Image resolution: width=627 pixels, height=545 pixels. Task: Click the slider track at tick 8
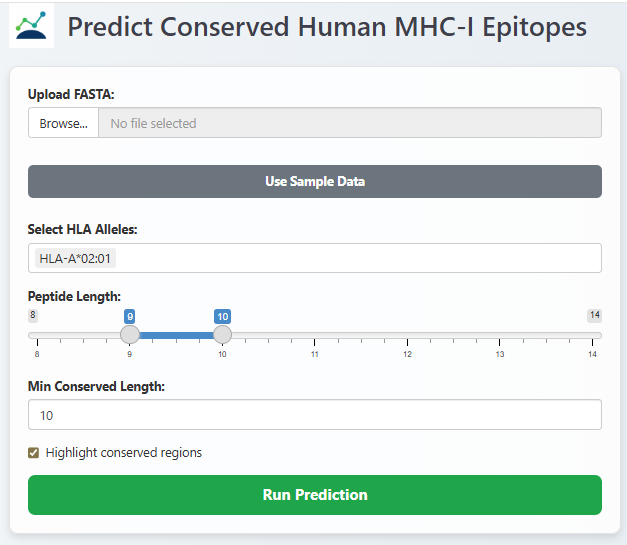[x=37, y=335]
